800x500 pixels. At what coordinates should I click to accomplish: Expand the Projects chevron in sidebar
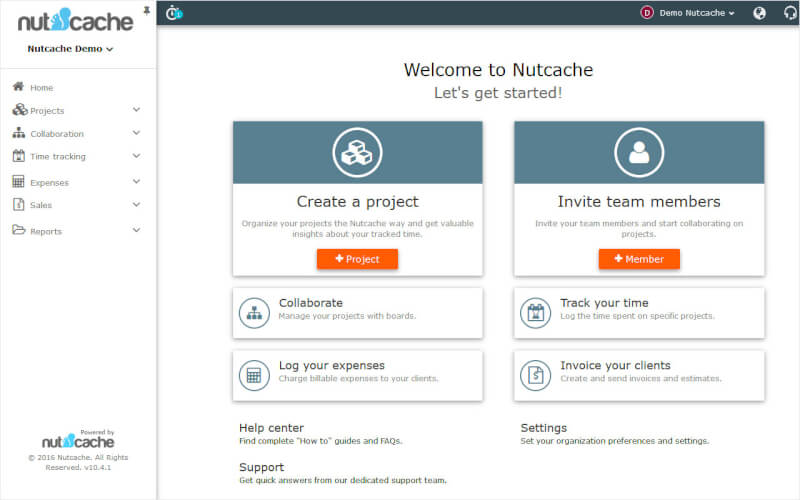coord(136,109)
